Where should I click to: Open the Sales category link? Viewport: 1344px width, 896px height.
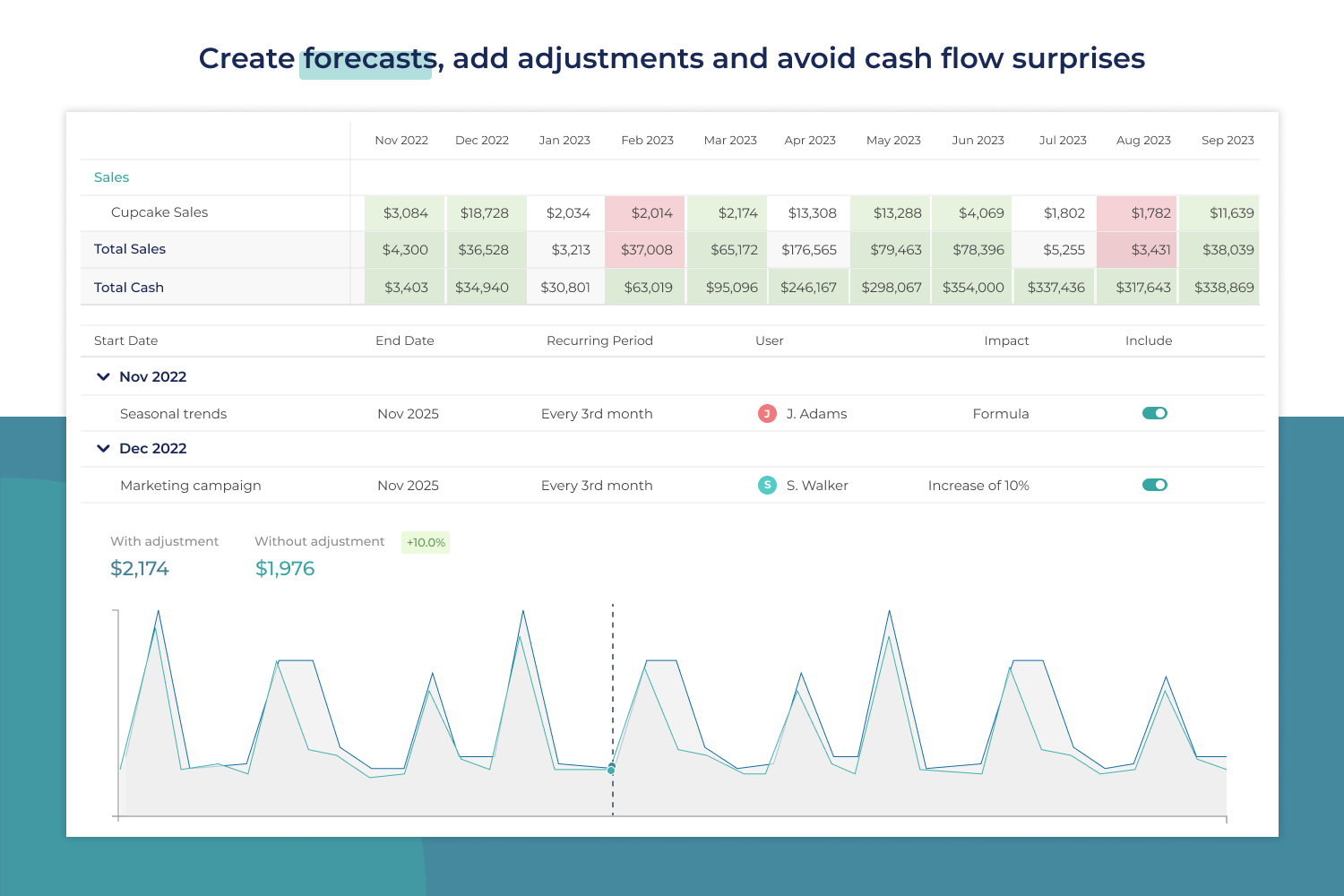point(111,177)
